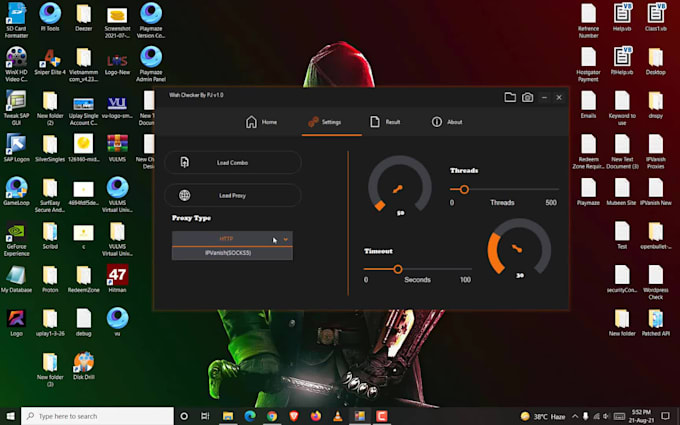The height and width of the screenshot is (425, 680).
Task: Launch Microsoft Edge from the taskbar
Action: [x=250, y=416]
